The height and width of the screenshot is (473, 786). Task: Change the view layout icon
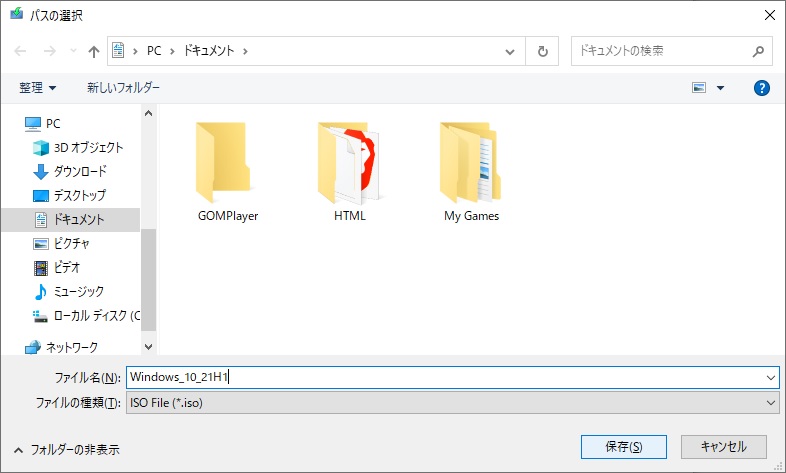(699, 88)
